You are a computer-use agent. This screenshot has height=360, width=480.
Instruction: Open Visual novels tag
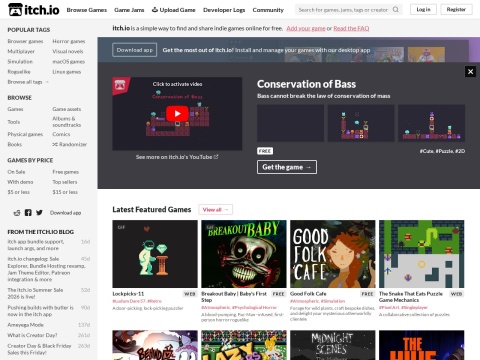click(68, 51)
